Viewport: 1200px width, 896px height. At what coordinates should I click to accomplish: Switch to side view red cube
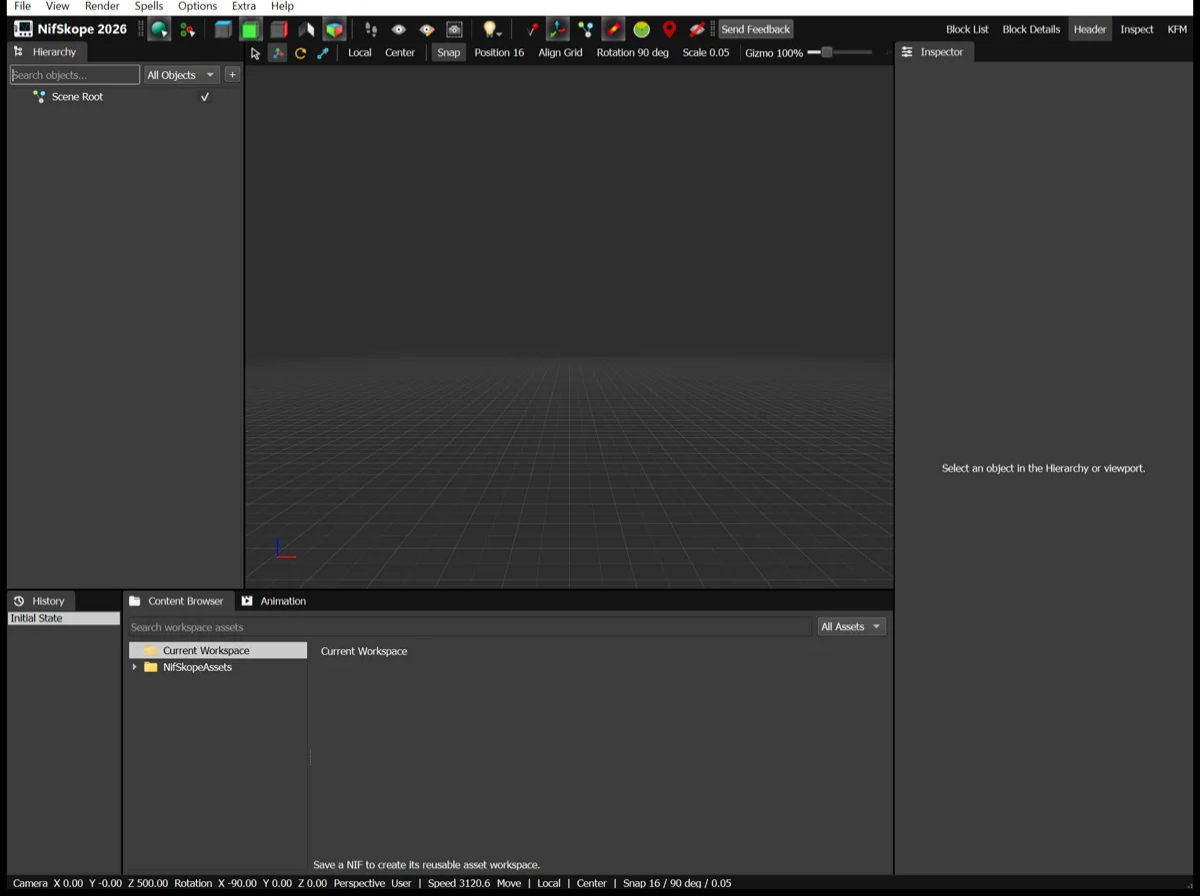coord(279,30)
